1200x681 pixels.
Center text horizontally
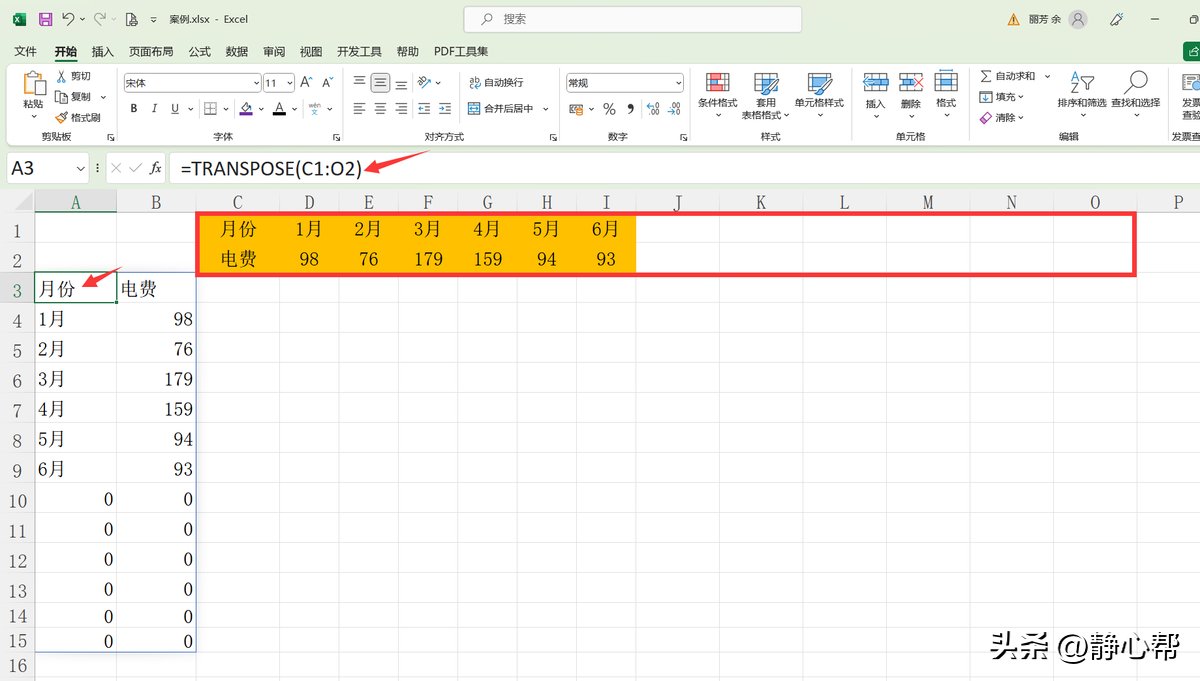click(x=380, y=109)
